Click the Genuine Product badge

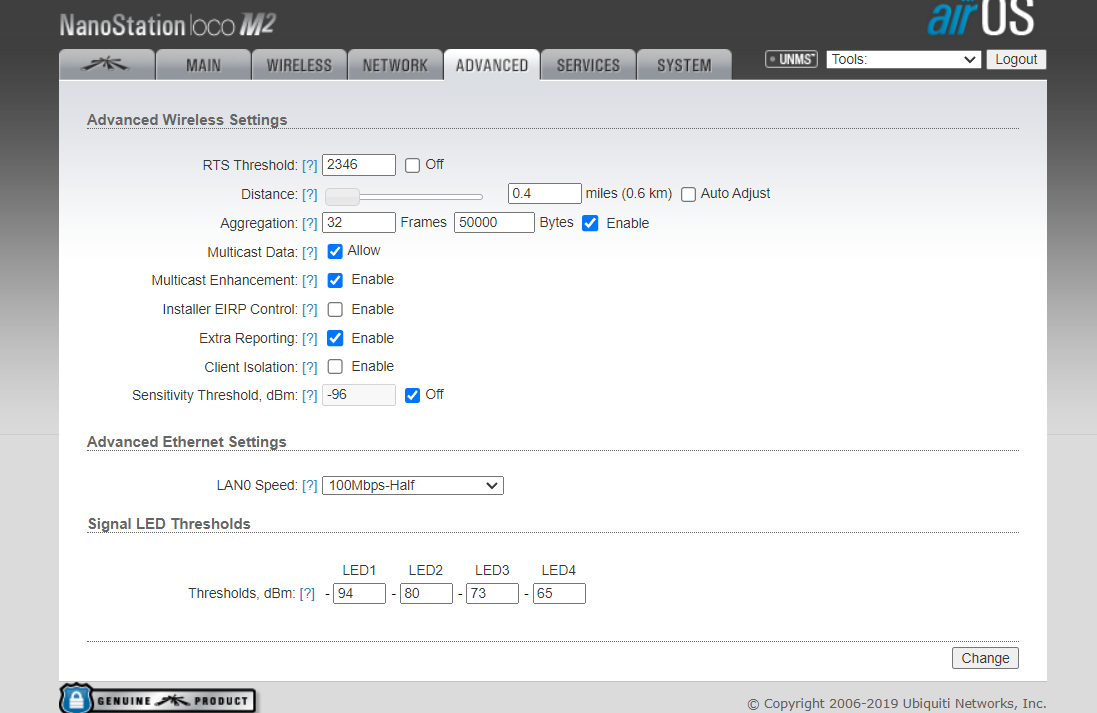(158, 700)
